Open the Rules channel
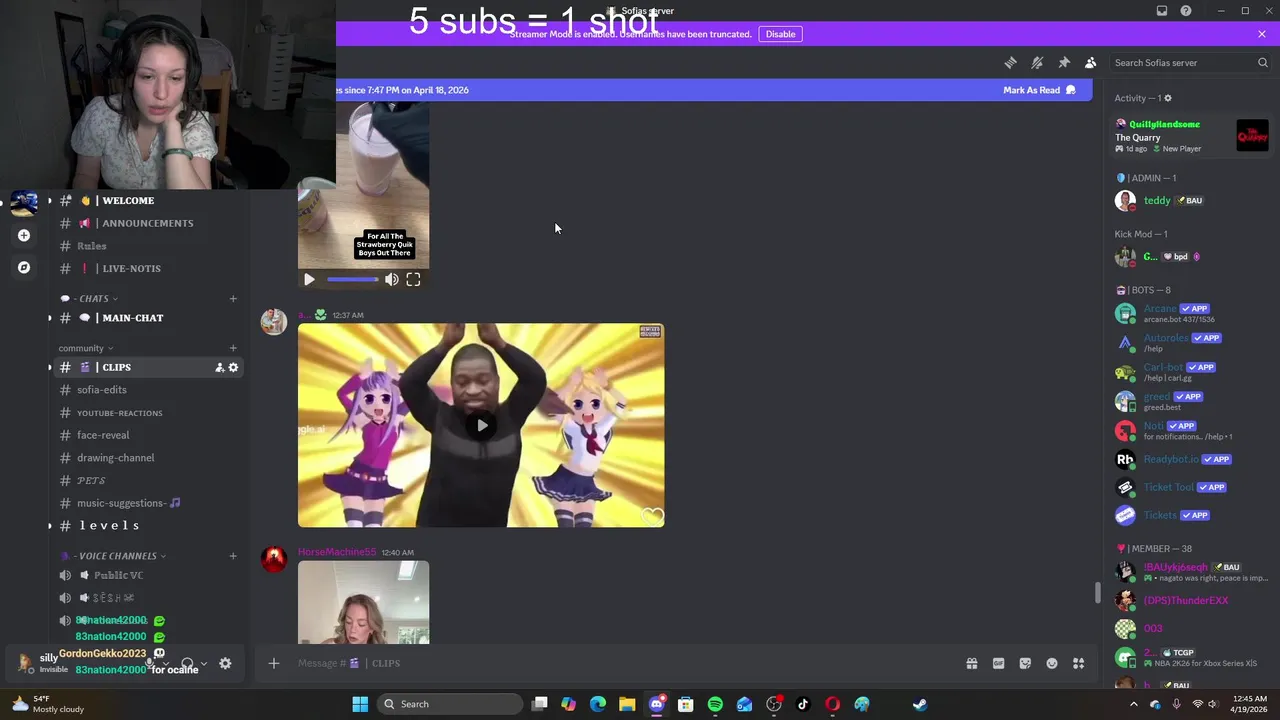This screenshot has width=1280, height=720. pyautogui.click(x=146, y=246)
